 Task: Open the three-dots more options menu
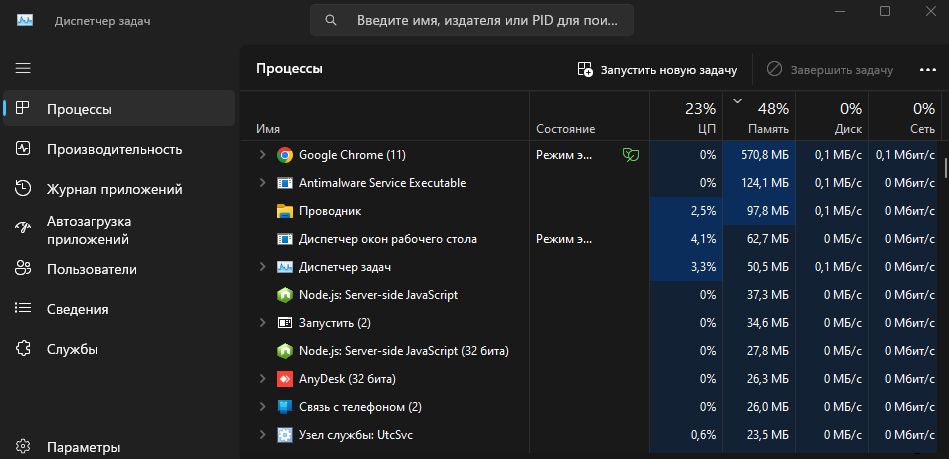[x=927, y=70]
